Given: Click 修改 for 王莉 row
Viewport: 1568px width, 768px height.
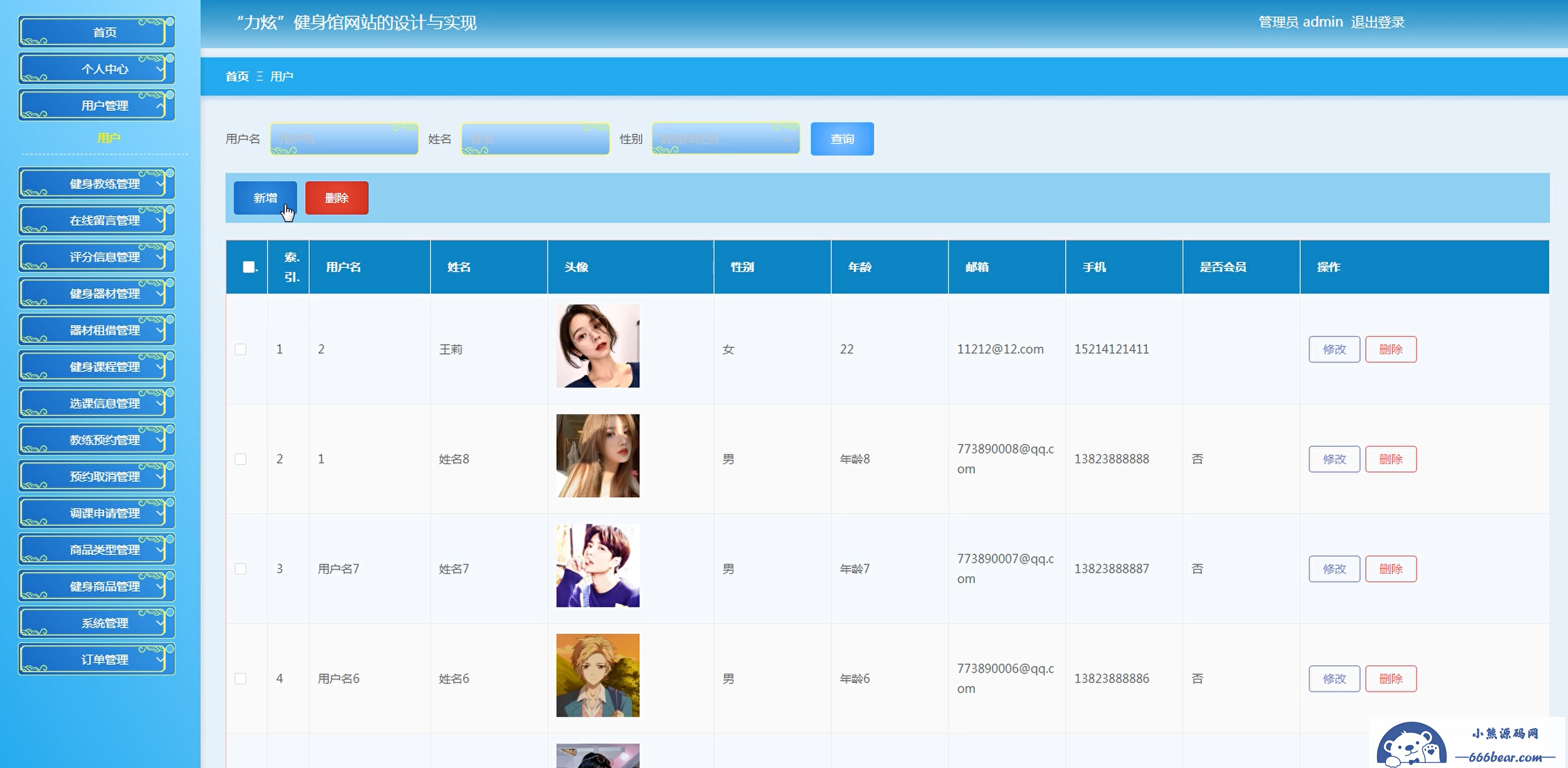Looking at the screenshot, I should (x=1334, y=349).
